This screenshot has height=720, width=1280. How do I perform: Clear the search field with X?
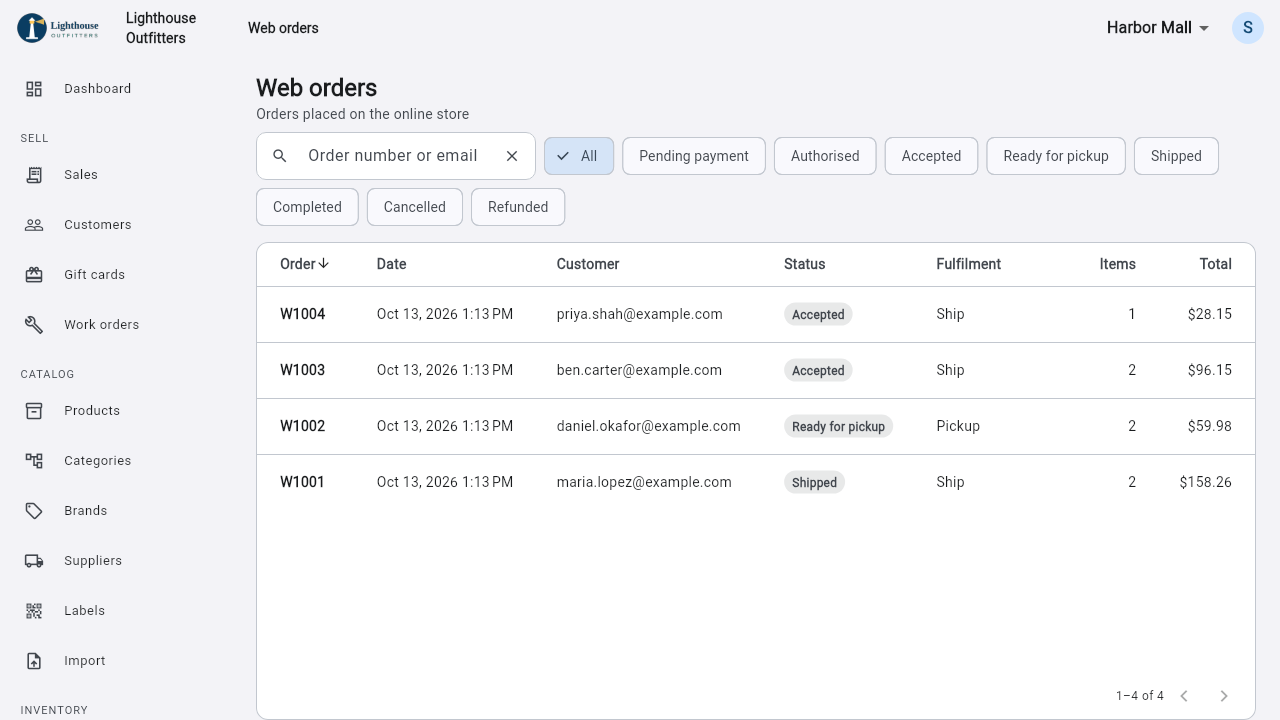[x=512, y=156]
